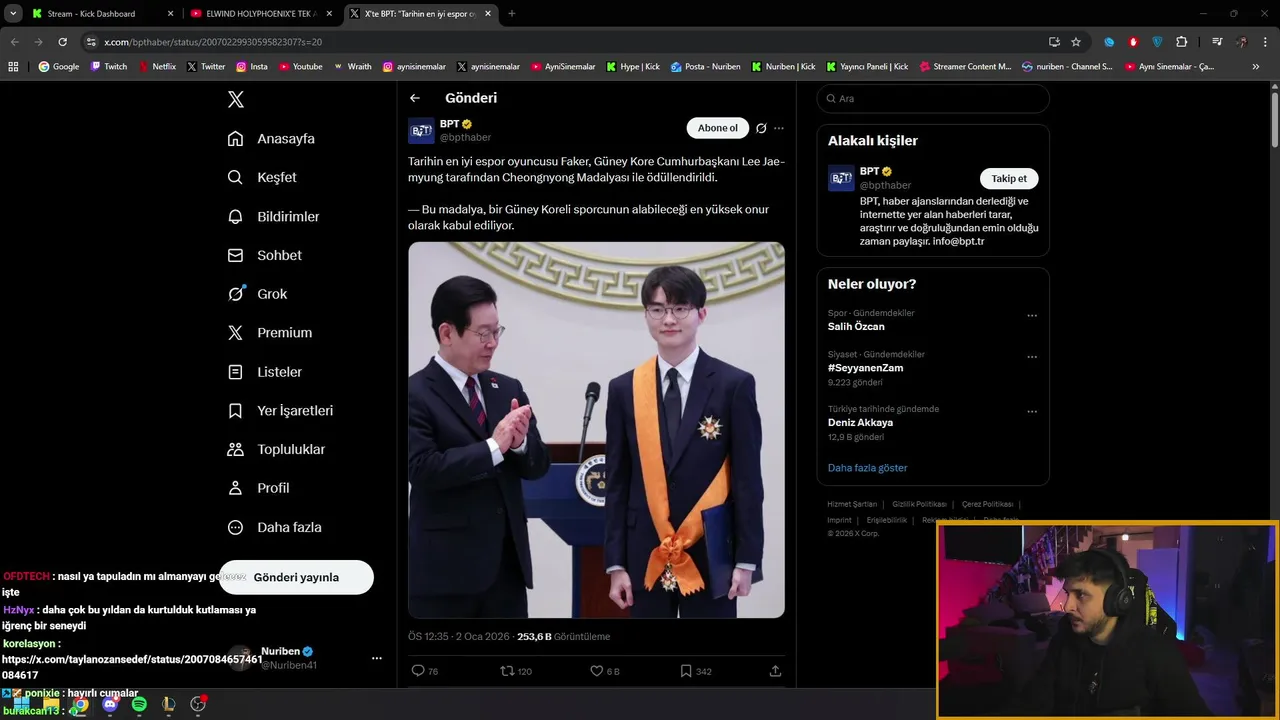
Task: Click Takip et for BPT
Action: pyautogui.click(x=1009, y=178)
